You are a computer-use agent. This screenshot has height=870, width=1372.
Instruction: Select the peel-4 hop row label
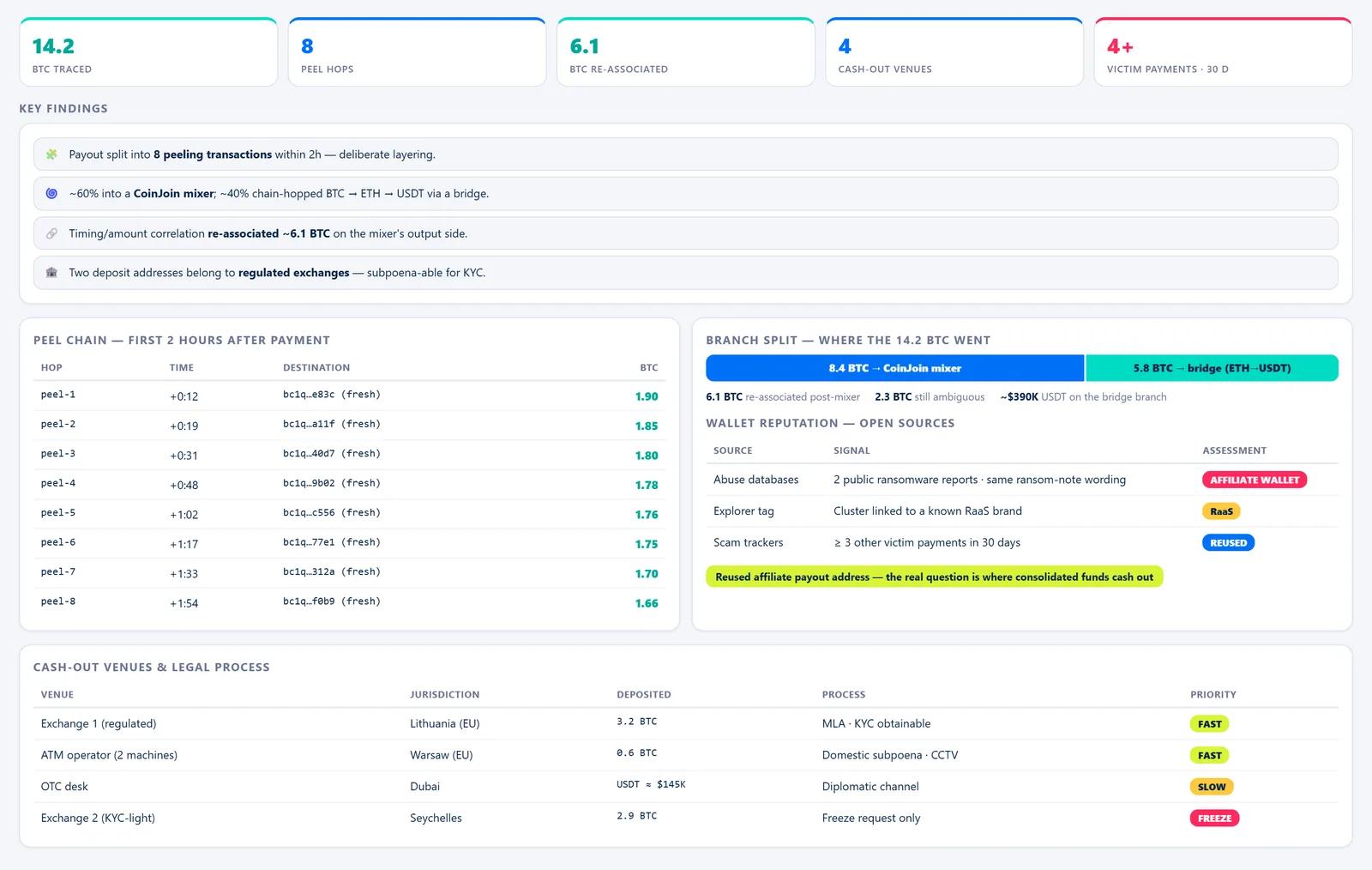pos(58,483)
